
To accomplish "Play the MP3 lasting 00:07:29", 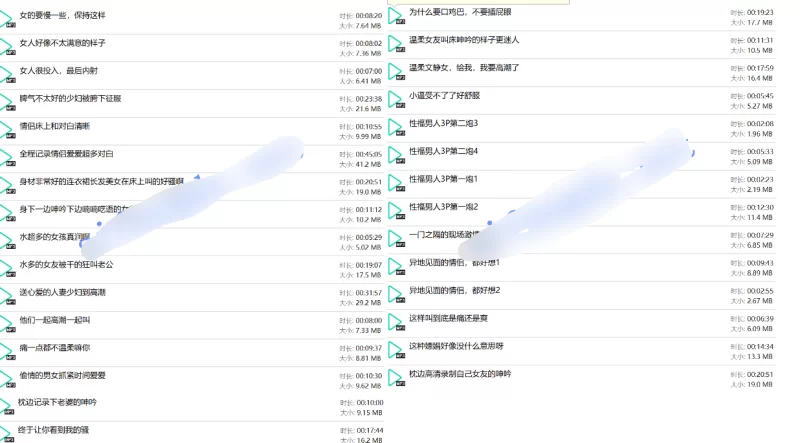I will [x=396, y=238].
